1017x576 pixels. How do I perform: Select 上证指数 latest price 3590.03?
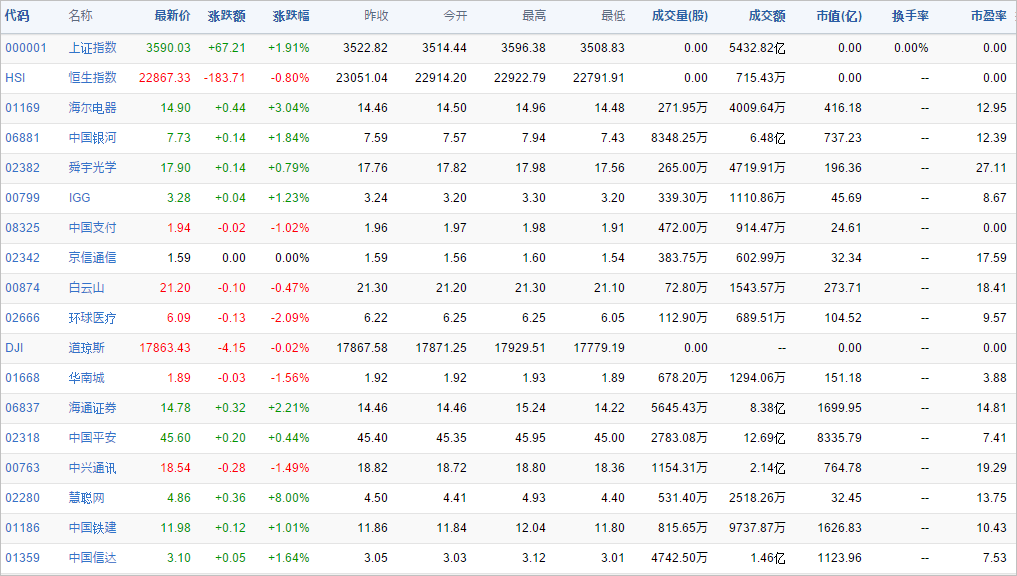click(x=169, y=47)
